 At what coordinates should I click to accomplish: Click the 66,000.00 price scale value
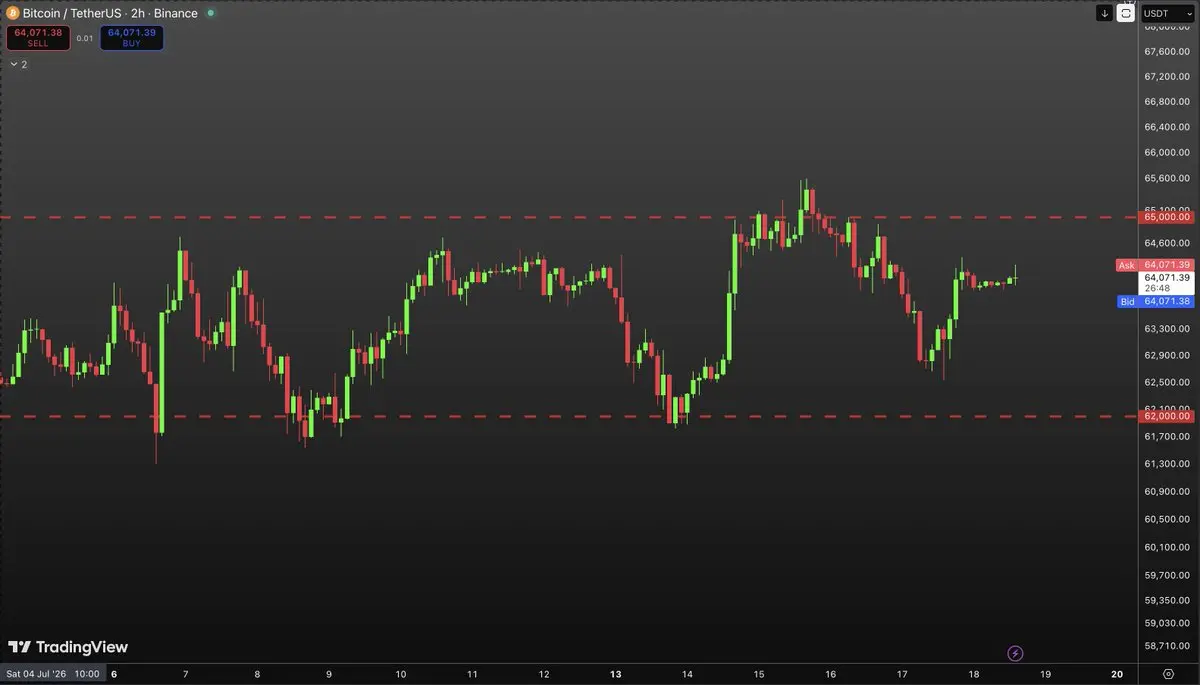[1166, 153]
